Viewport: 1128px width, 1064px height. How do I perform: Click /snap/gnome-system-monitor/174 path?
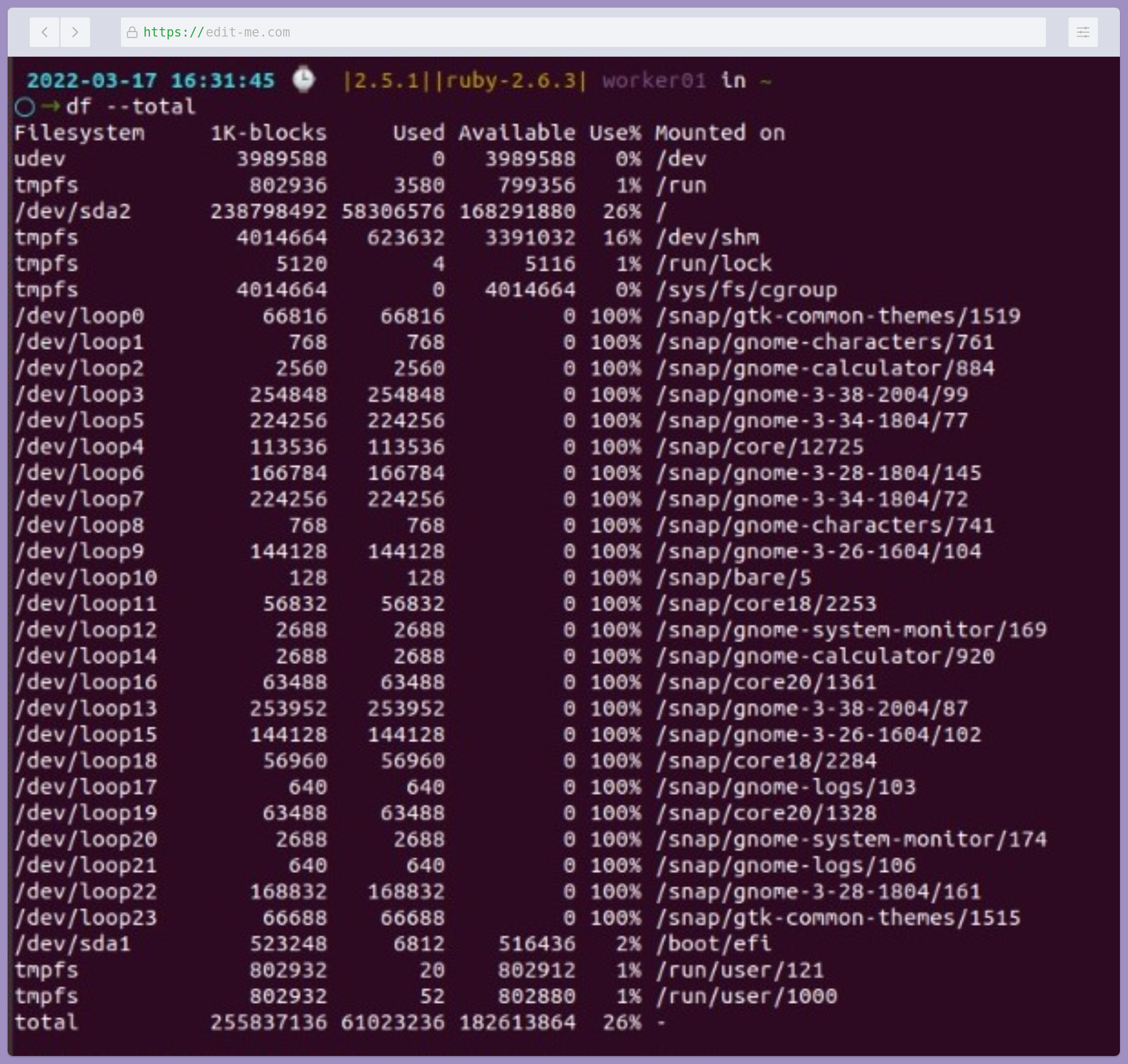coord(851,840)
